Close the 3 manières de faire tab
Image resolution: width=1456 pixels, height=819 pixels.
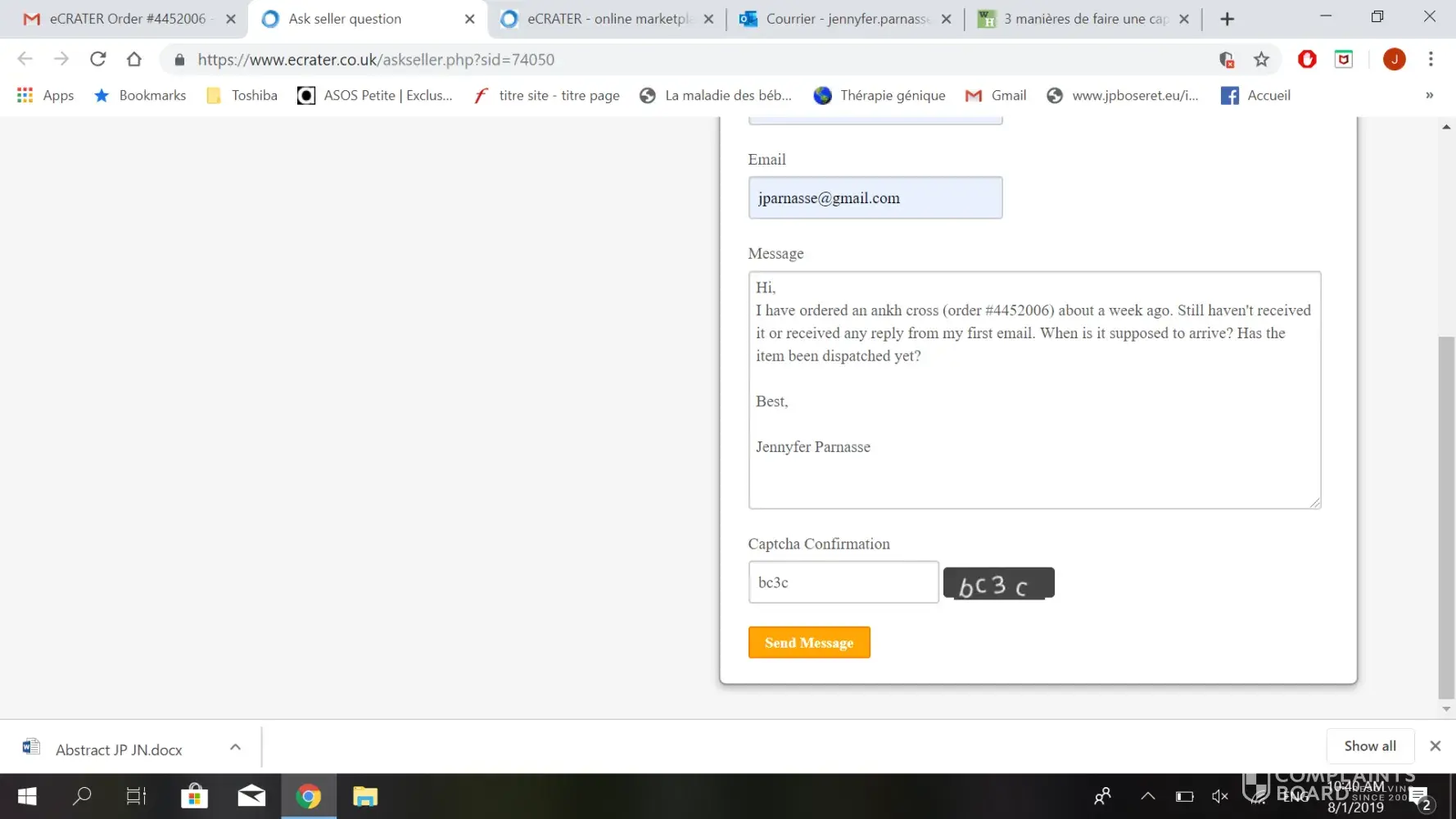click(x=1183, y=19)
